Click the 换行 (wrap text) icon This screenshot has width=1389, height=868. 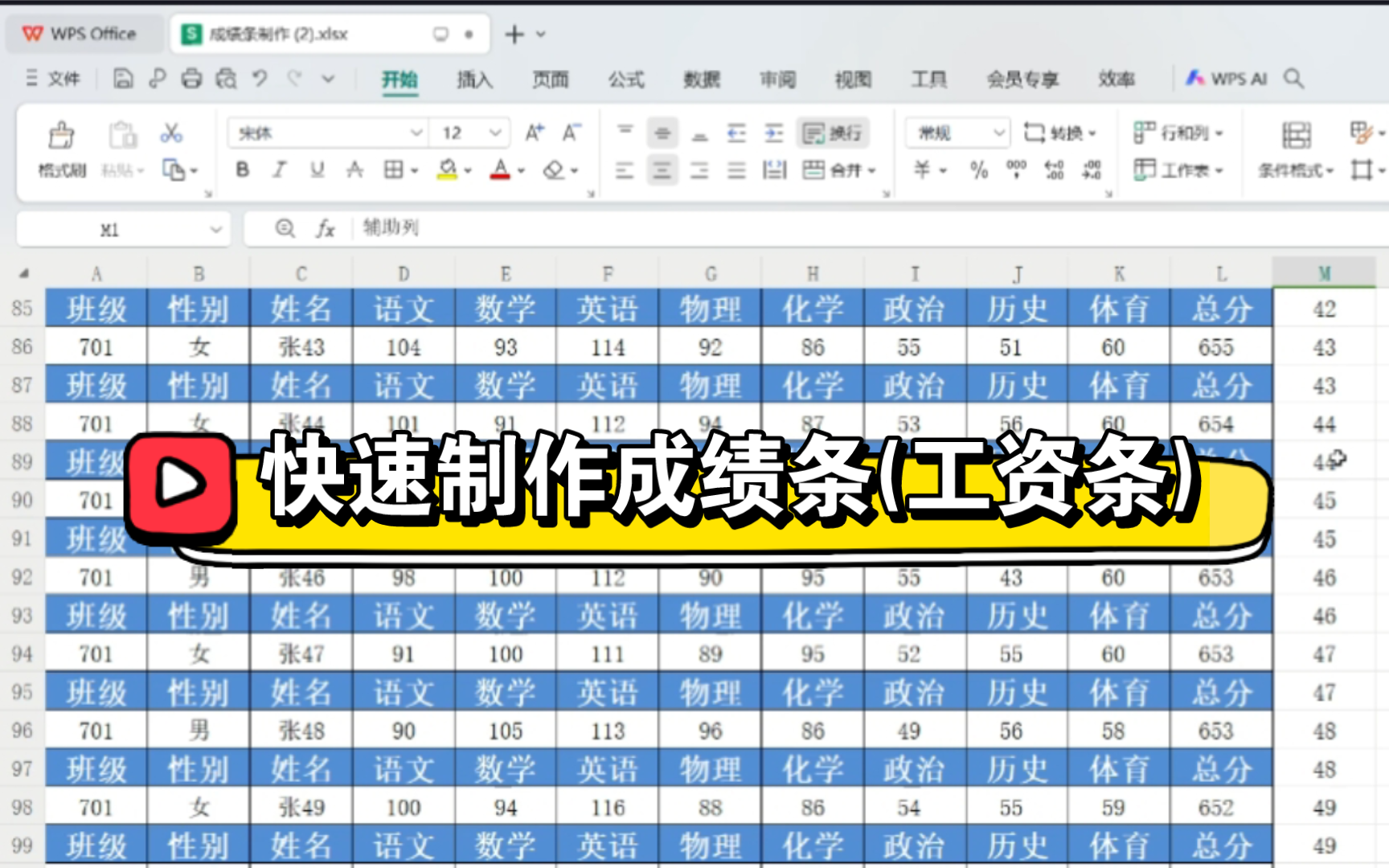click(831, 132)
